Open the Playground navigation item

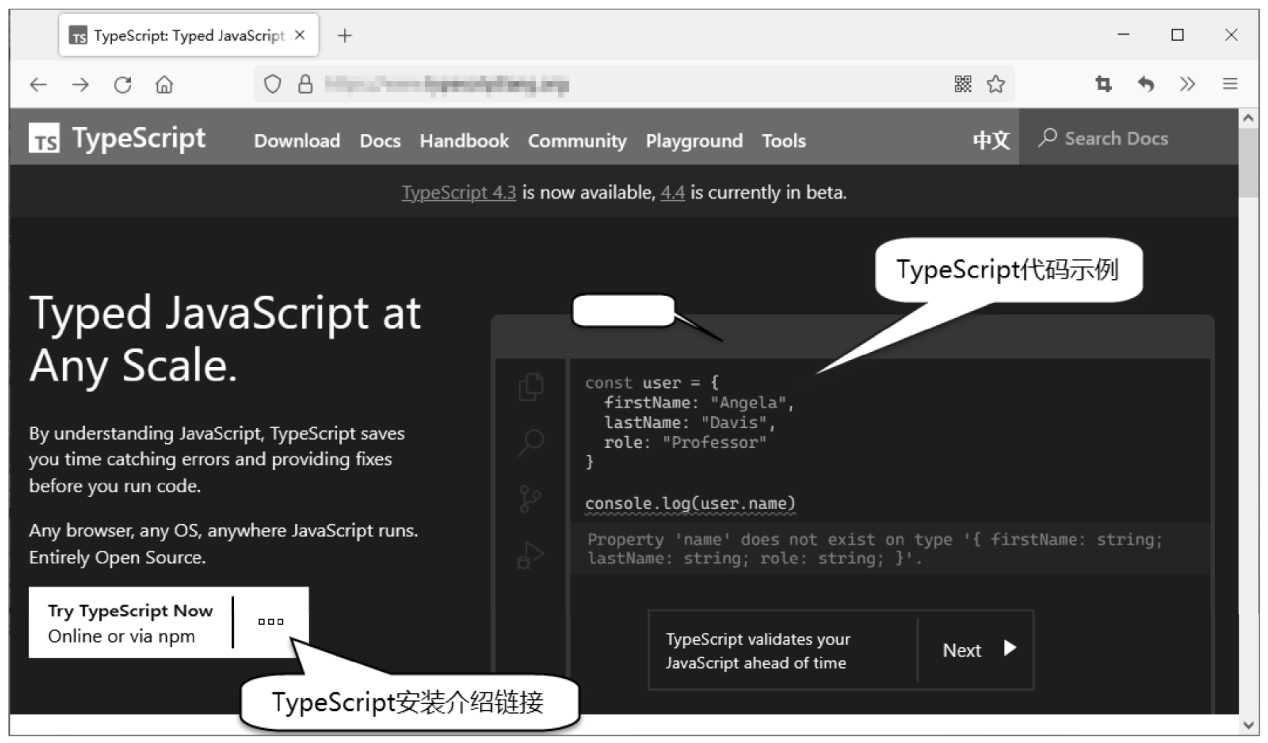click(694, 141)
